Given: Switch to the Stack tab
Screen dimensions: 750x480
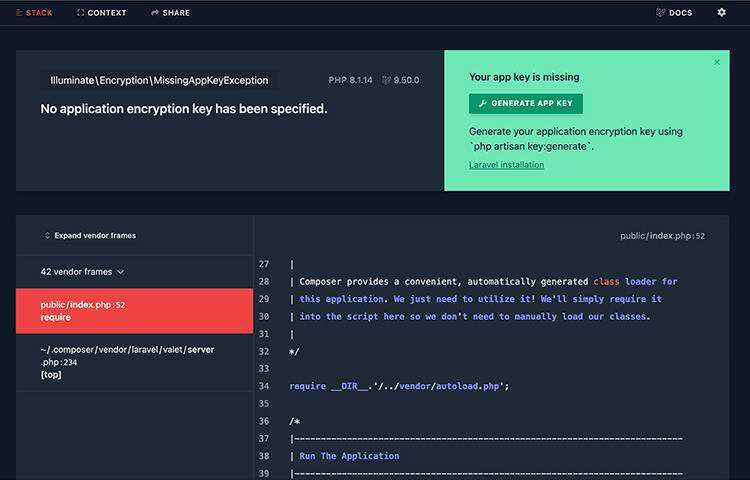Looking at the screenshot, I should click(35, 13).
